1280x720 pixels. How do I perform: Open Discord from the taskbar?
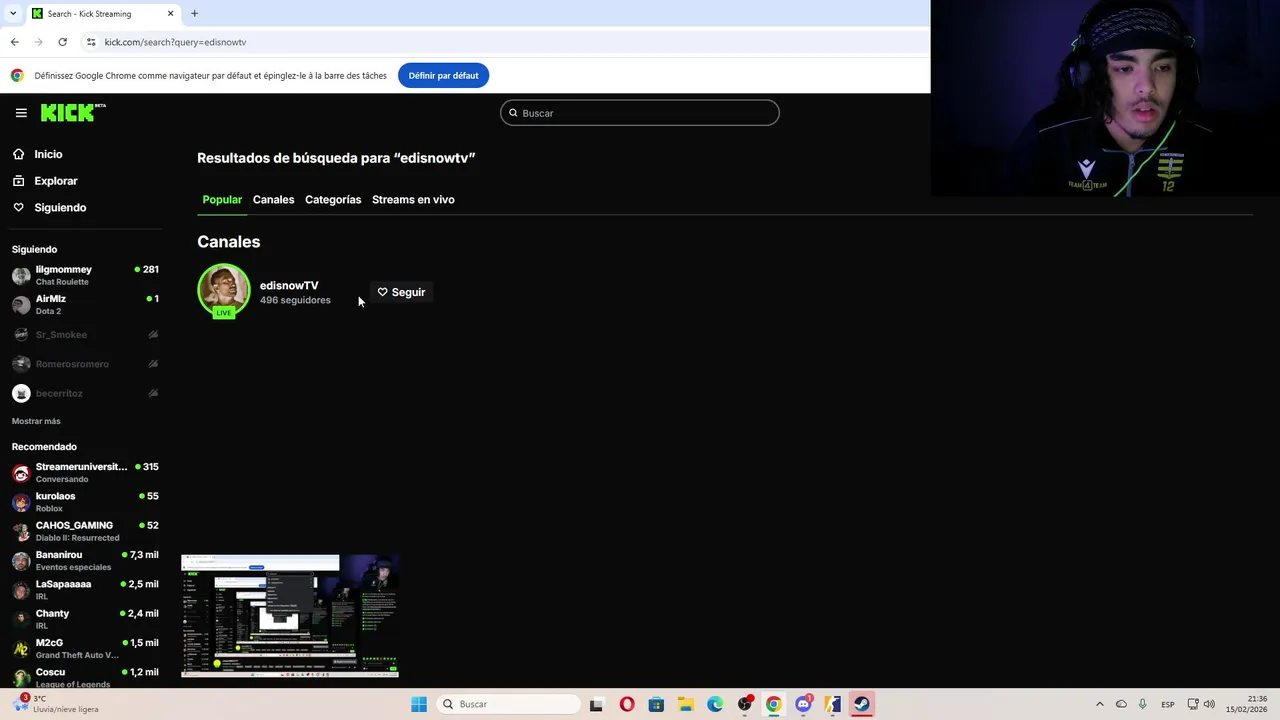pyautogui.click(x=803, y=704)
